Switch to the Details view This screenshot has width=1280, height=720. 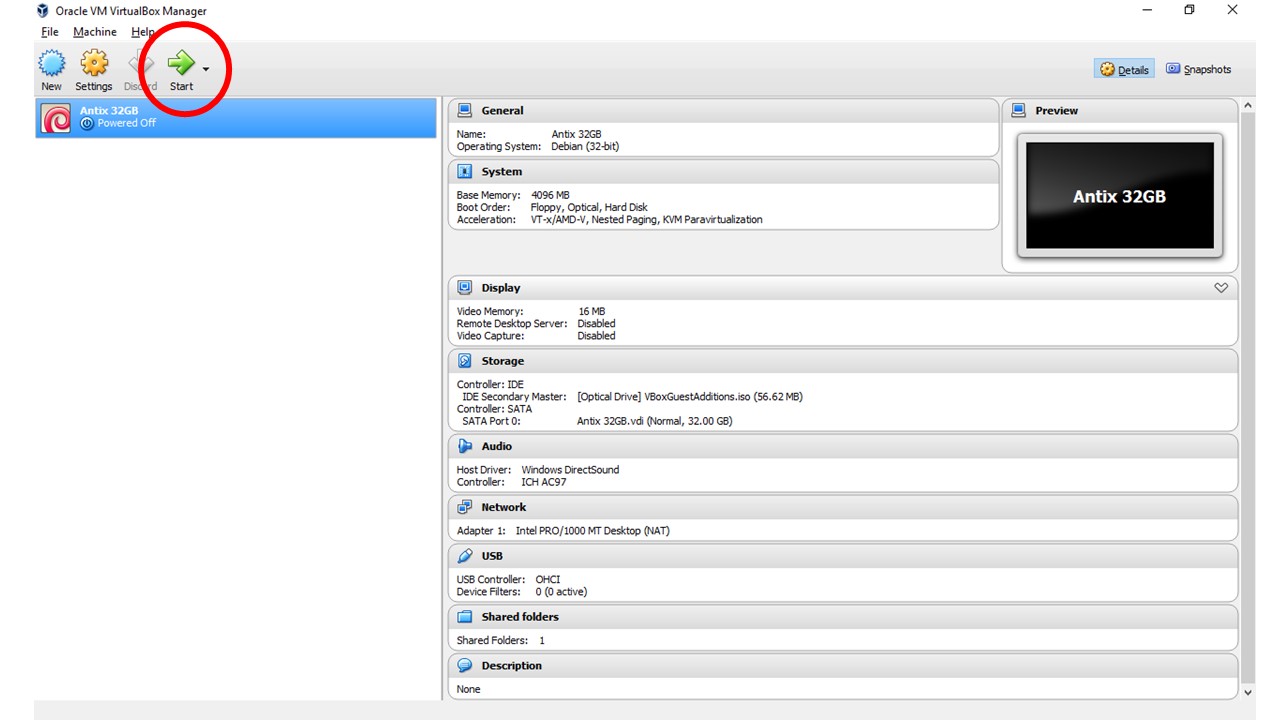point(1125,69)
